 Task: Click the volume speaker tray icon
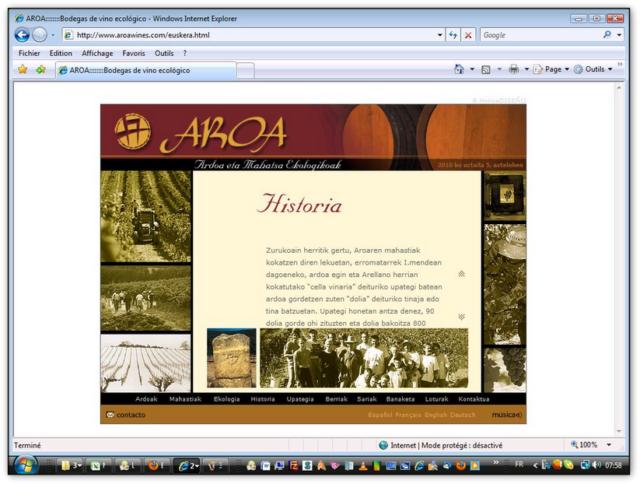point(596,465)
